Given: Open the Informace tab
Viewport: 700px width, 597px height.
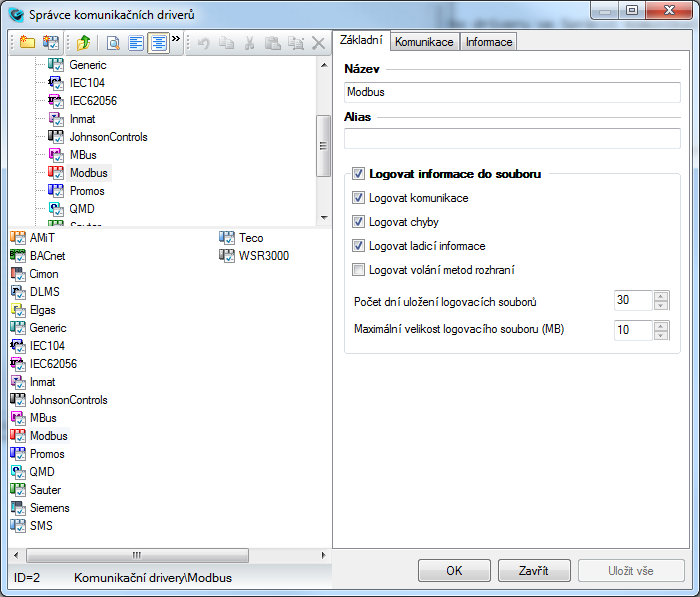Looking at the screenshot, I should 489,42.
